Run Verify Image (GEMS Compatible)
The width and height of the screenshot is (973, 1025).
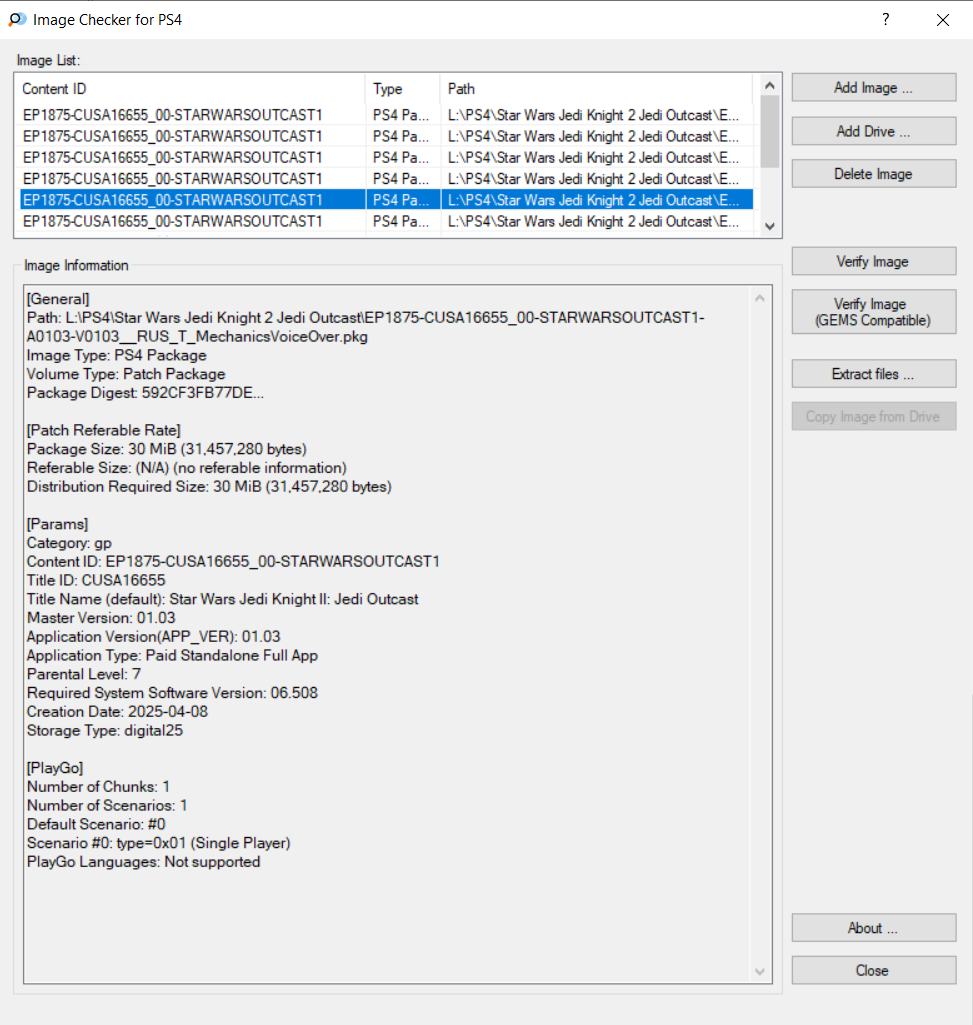tap(874, 312)
